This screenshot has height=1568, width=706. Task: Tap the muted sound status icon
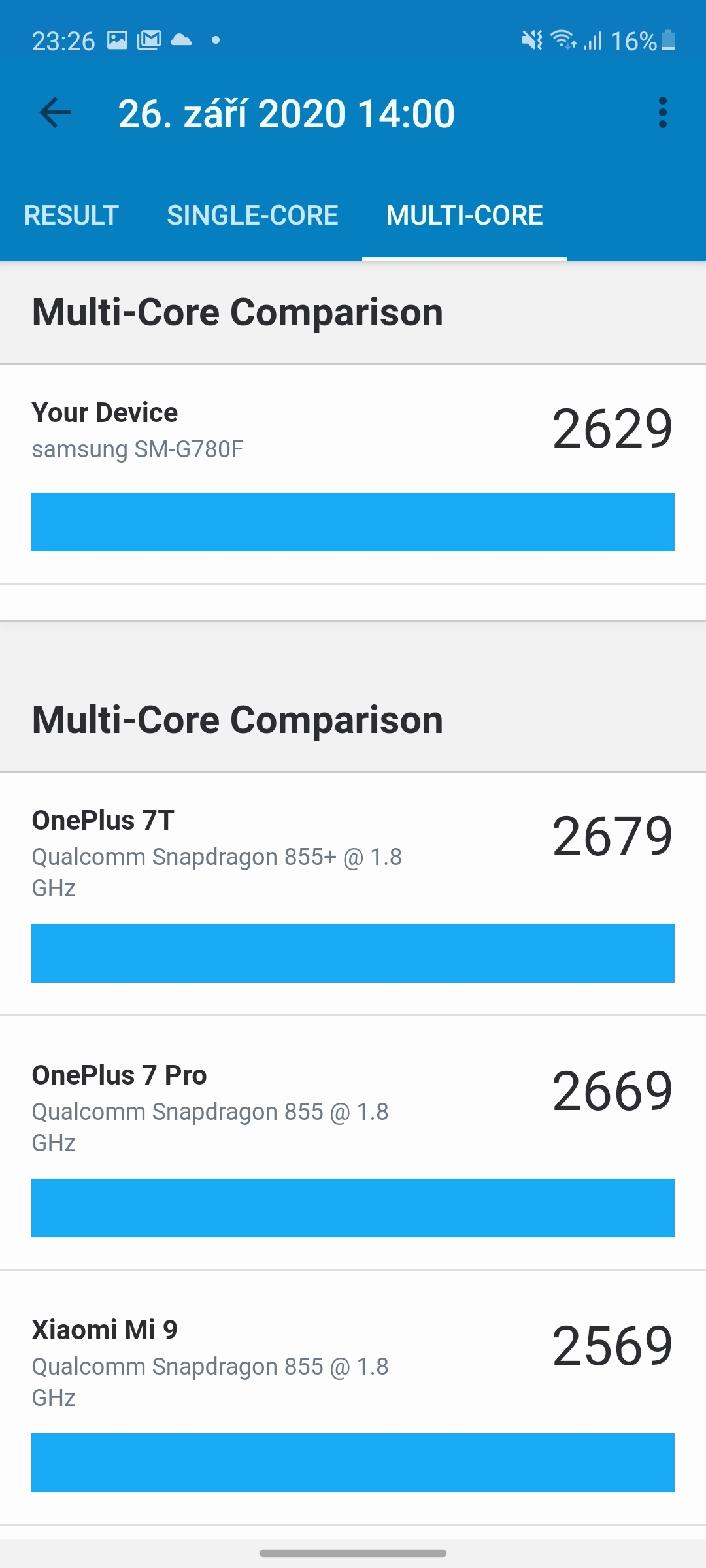click(531, 41)
